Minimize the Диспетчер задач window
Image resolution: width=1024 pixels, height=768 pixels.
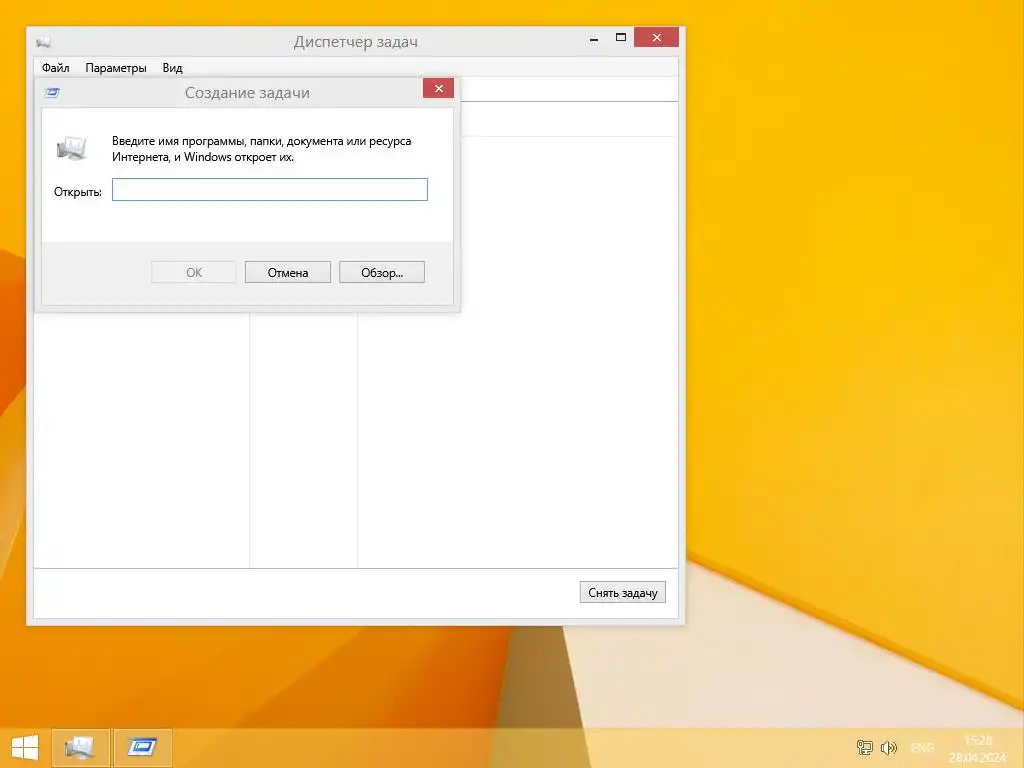[594, 39]
